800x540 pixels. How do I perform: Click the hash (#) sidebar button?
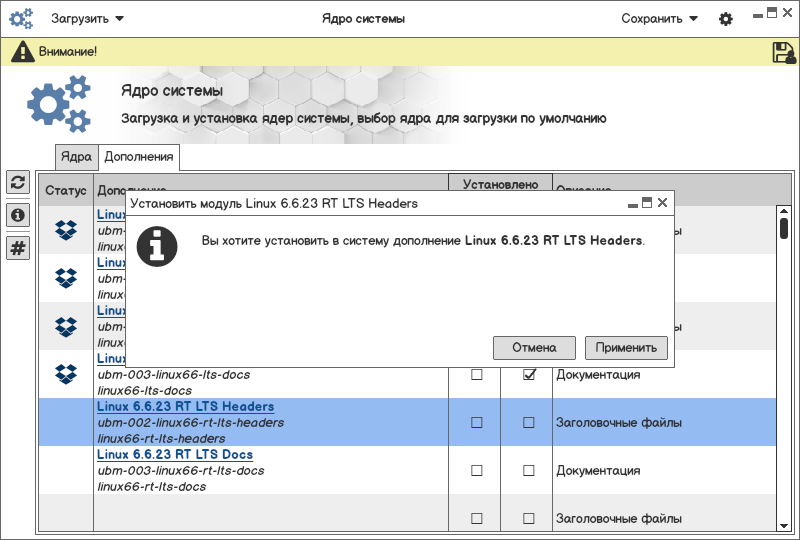[18, 249]
